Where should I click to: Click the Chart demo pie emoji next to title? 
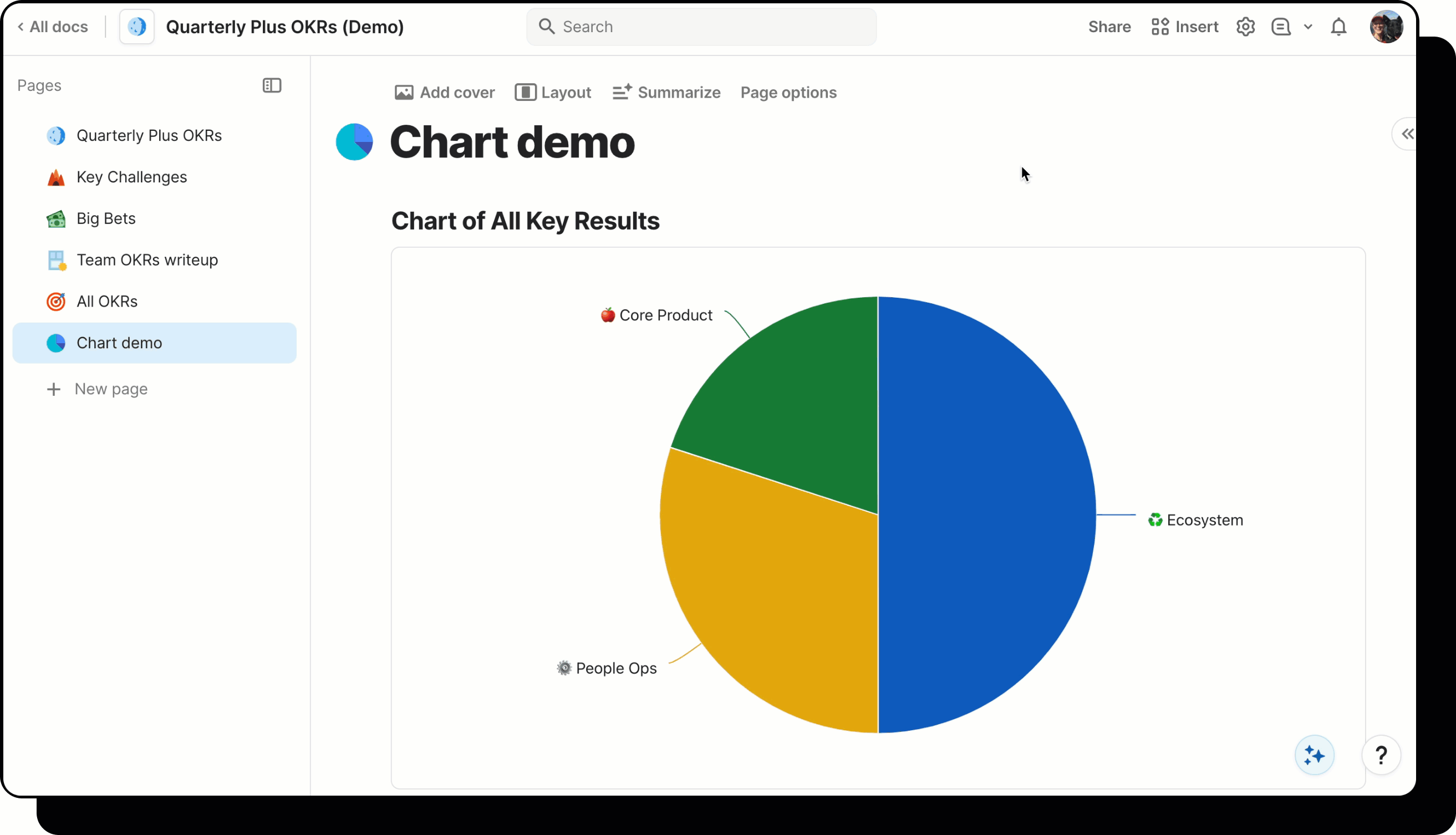[x=354, y=141]
